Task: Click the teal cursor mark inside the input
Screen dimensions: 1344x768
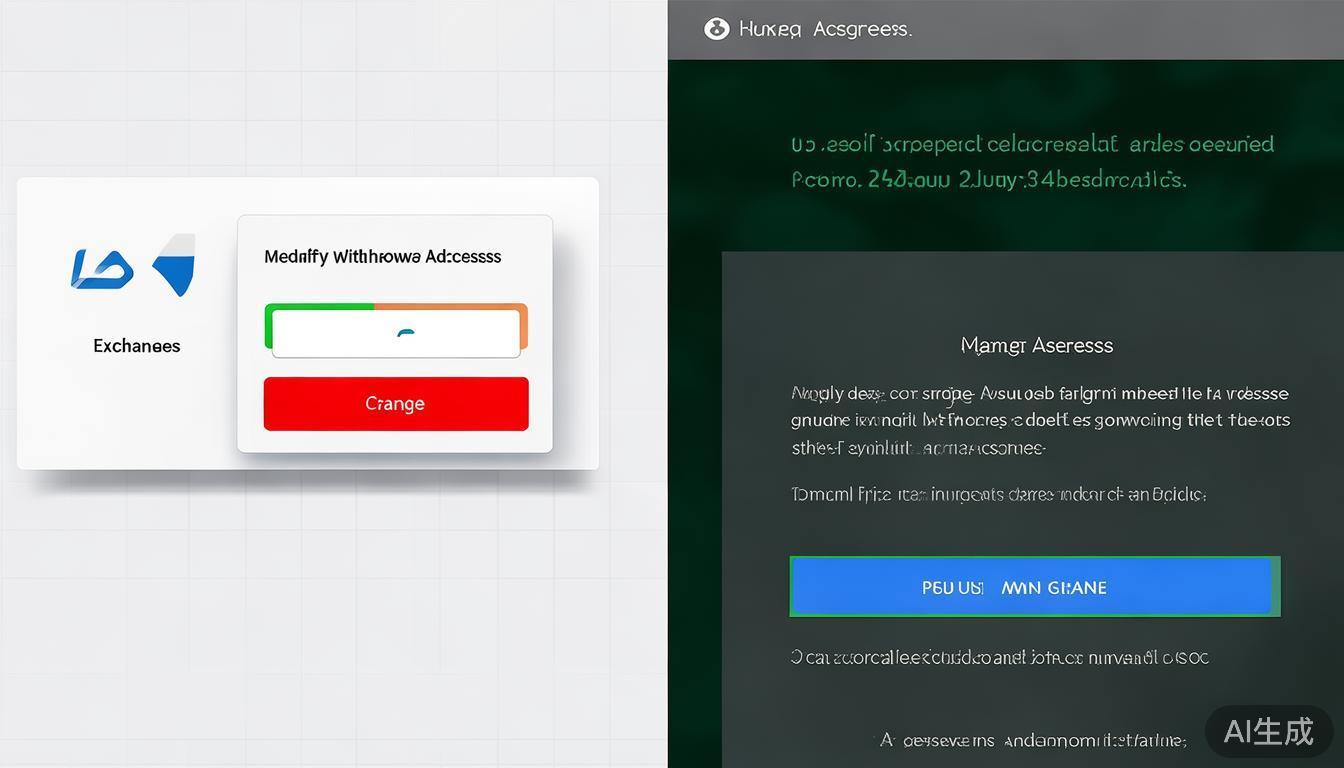Action: pos(404,334)
